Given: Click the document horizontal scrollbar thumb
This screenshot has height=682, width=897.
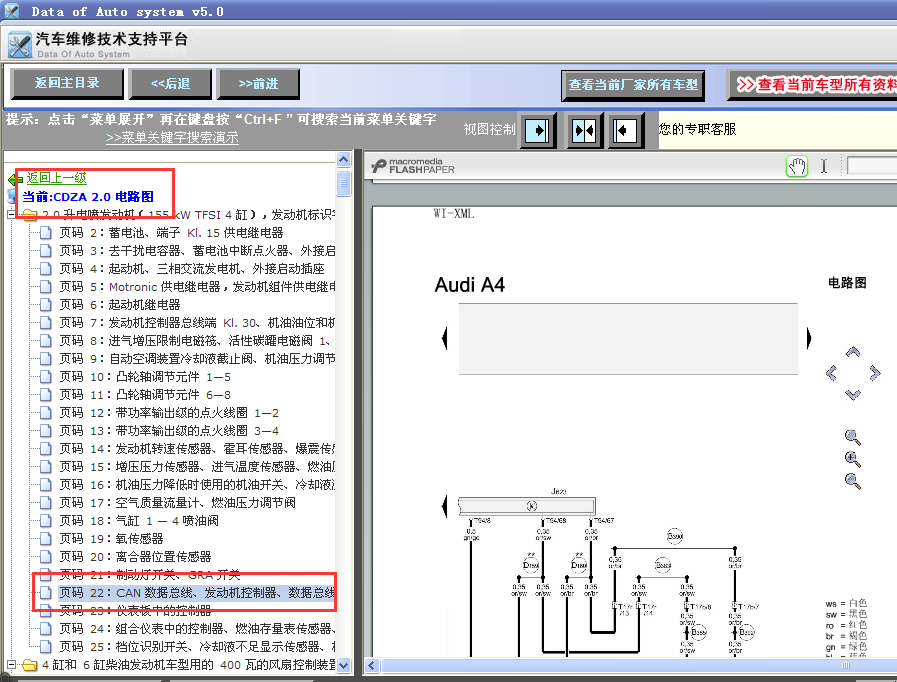Looking at the screenshot, I should pyautogui.click(x=638, y=665).
